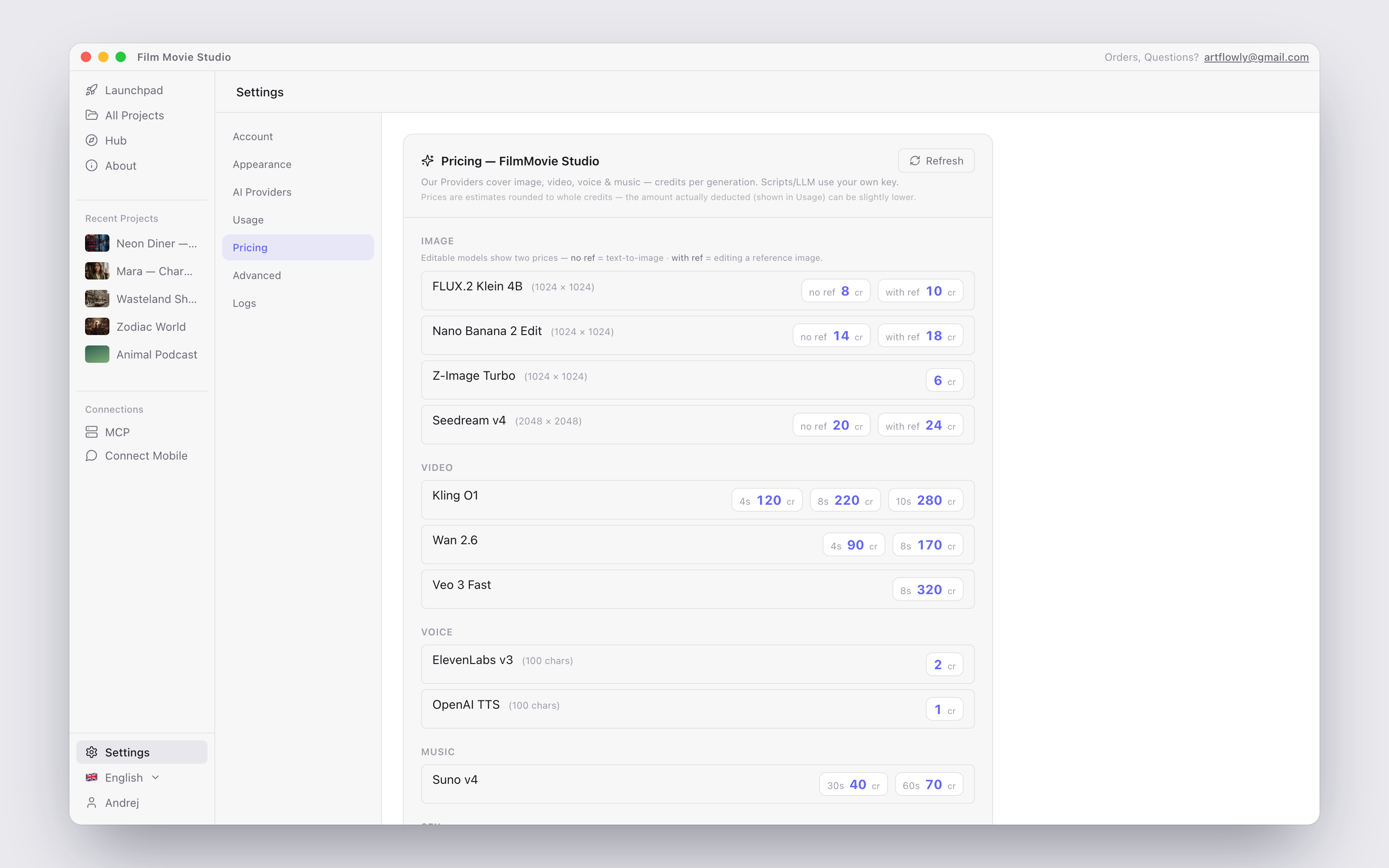Click Wan 2.6 4s 90 cr badge
1389x868 pixels.
[853, 545]
